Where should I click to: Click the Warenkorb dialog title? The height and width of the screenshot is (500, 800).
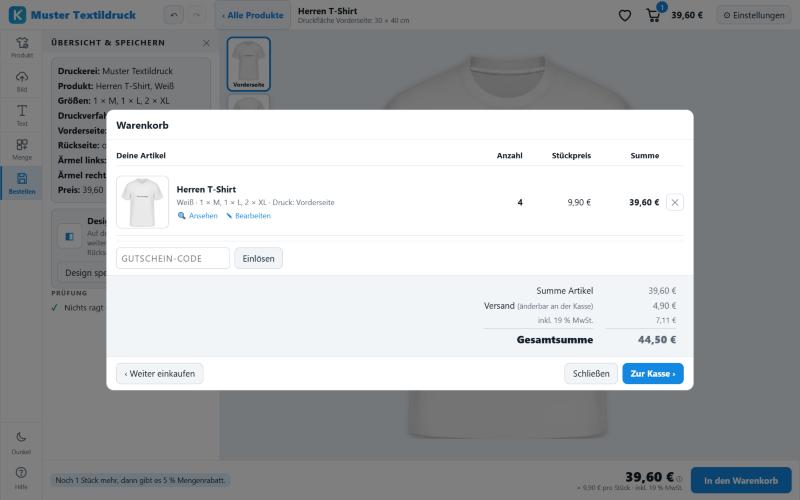click(142, 125)
